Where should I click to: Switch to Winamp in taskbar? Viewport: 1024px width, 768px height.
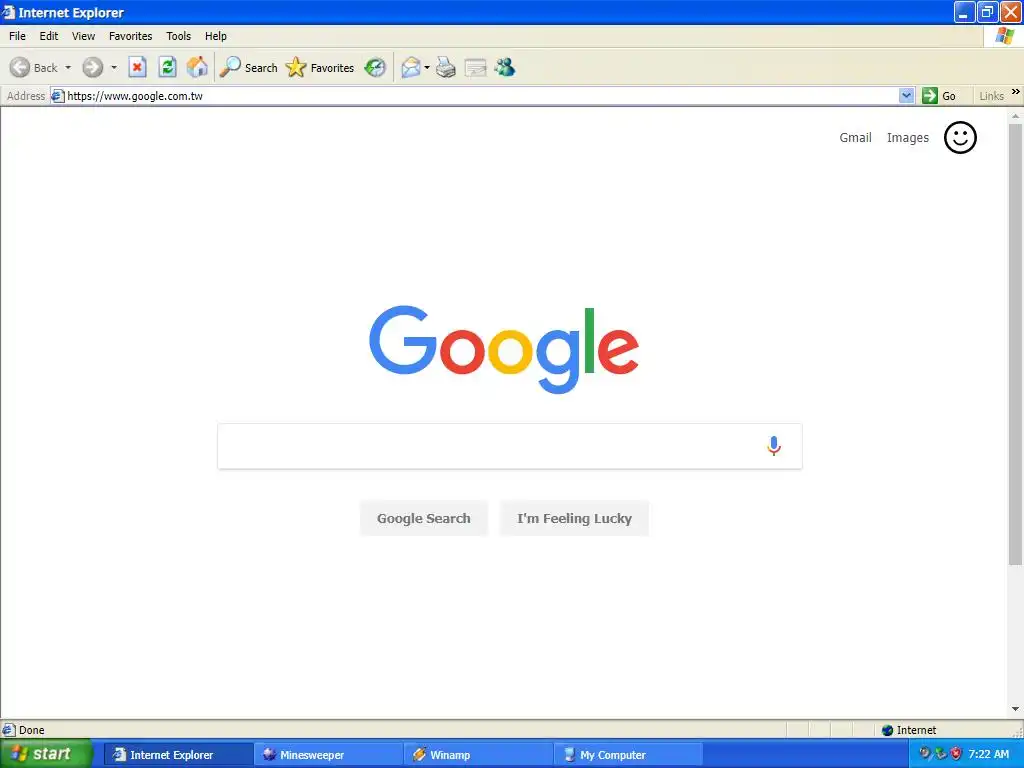pyautogui.click(x=479, y=755)
